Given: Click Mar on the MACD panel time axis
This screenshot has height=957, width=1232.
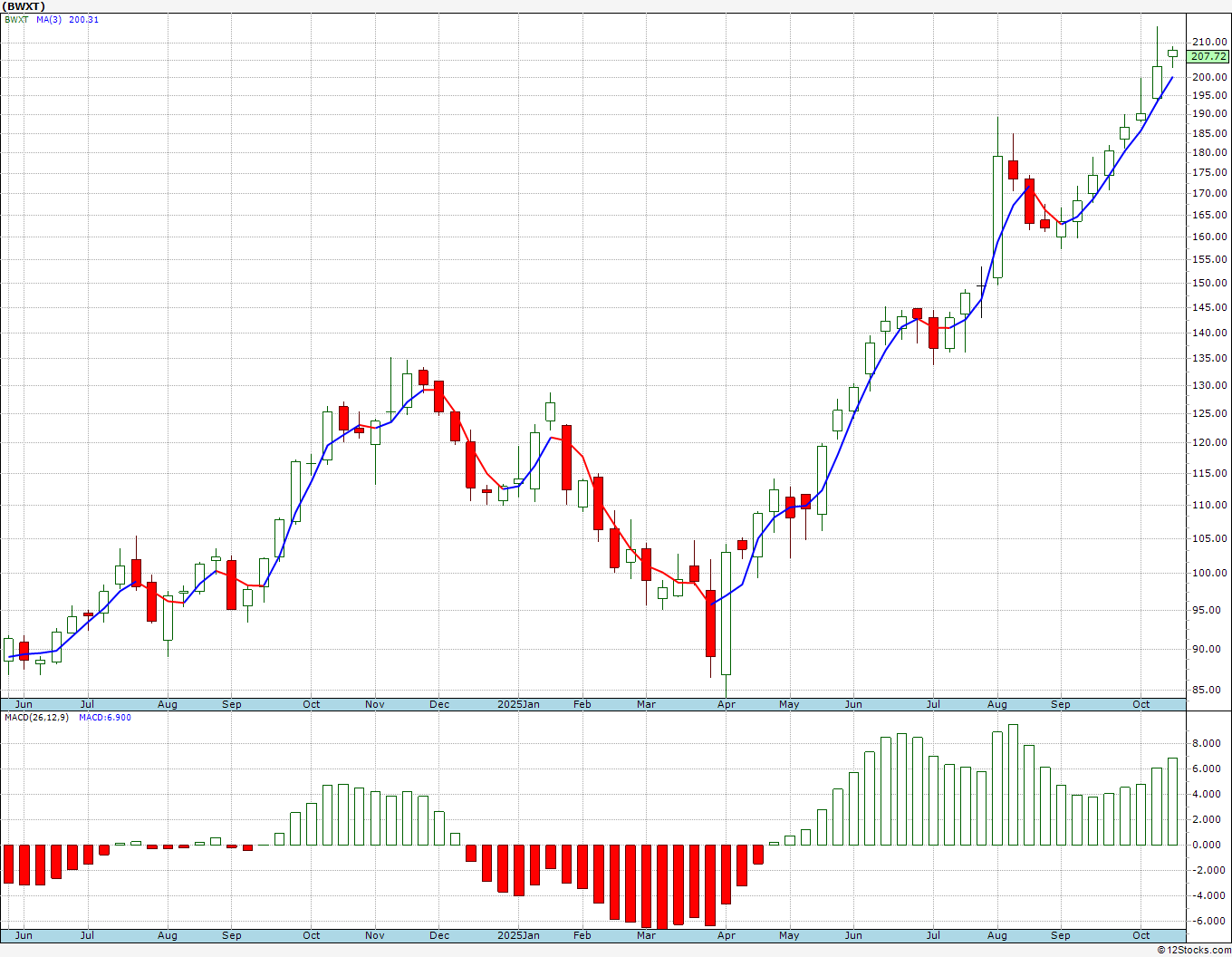Looking at the screenshot, I should [x=646, y=935].
